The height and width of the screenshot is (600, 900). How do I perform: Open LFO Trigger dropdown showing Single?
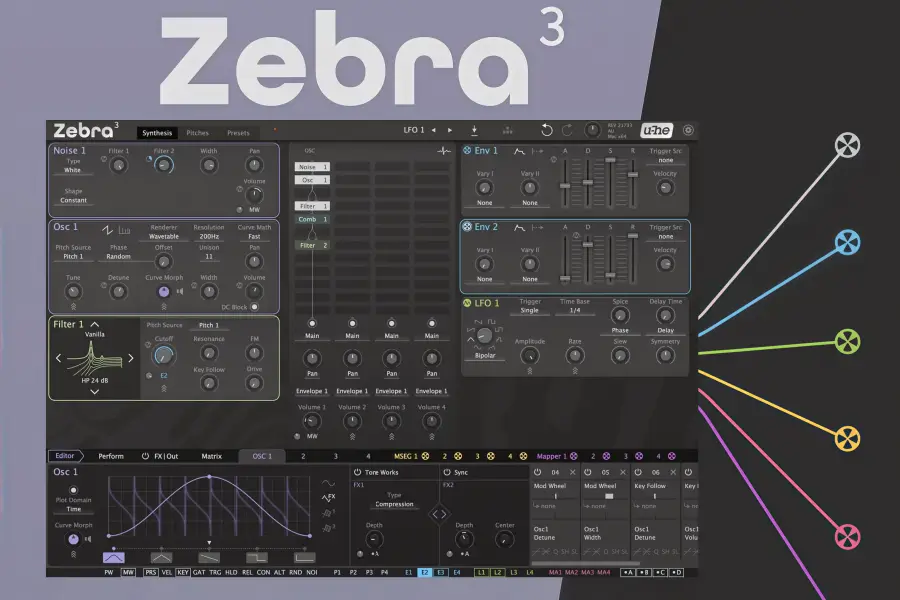[x=529, y=310]
